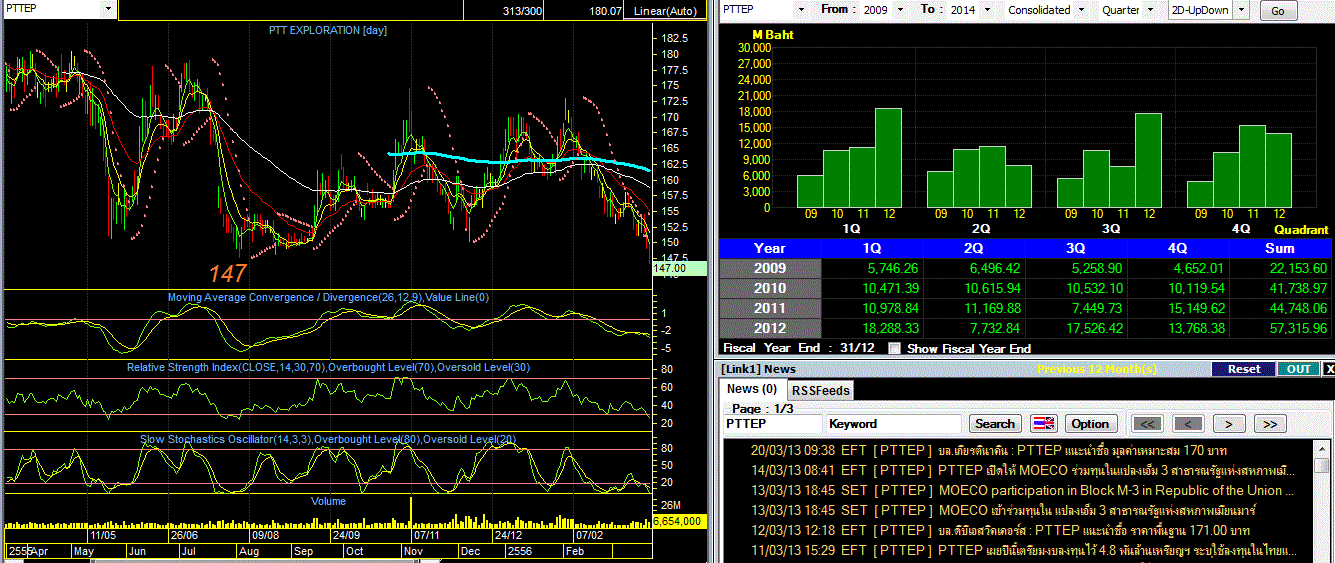
Task: Click the Keyword input field
Action: (893, 424)
